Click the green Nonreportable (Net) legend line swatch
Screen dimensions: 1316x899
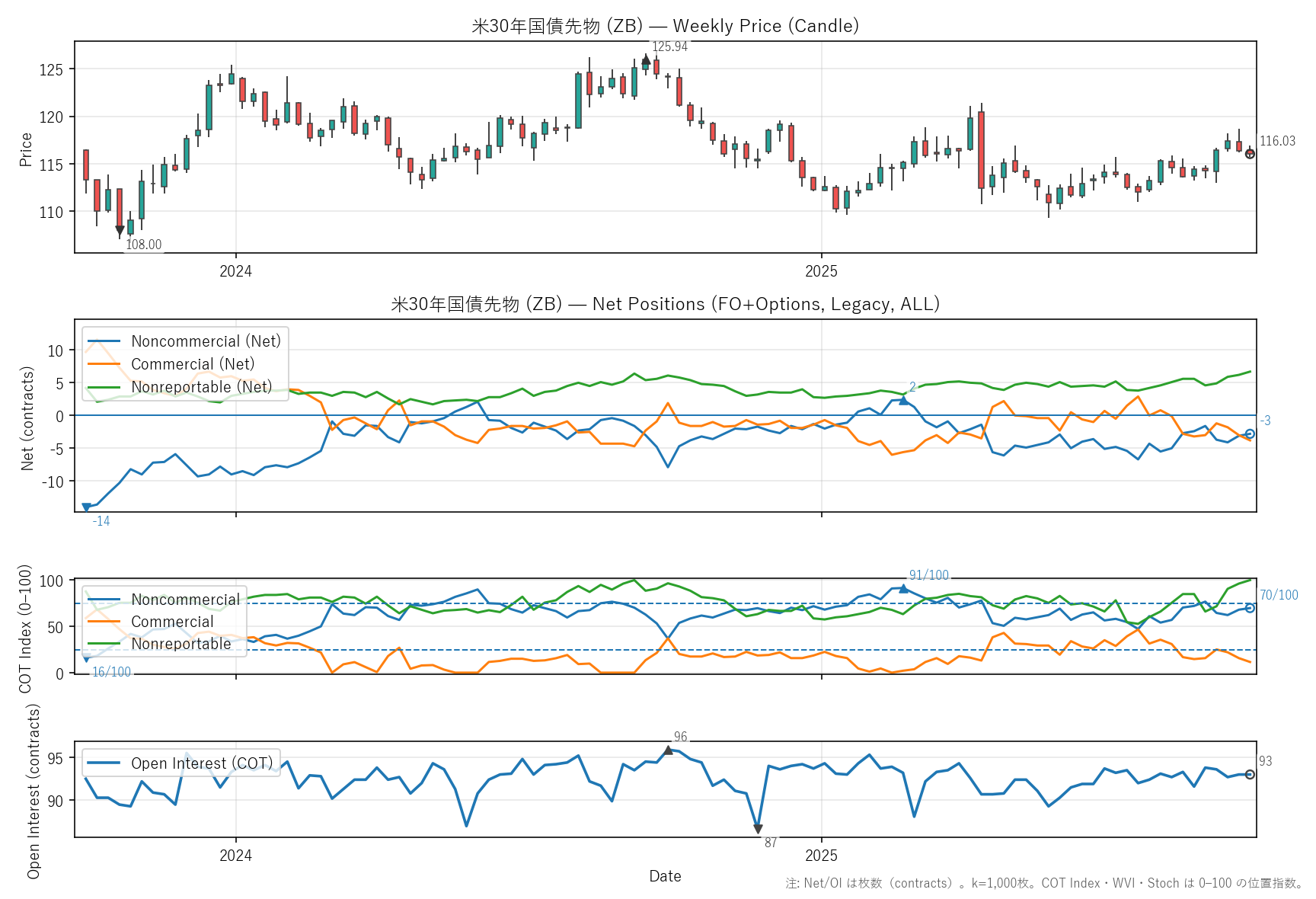click(x=104, y=387)
